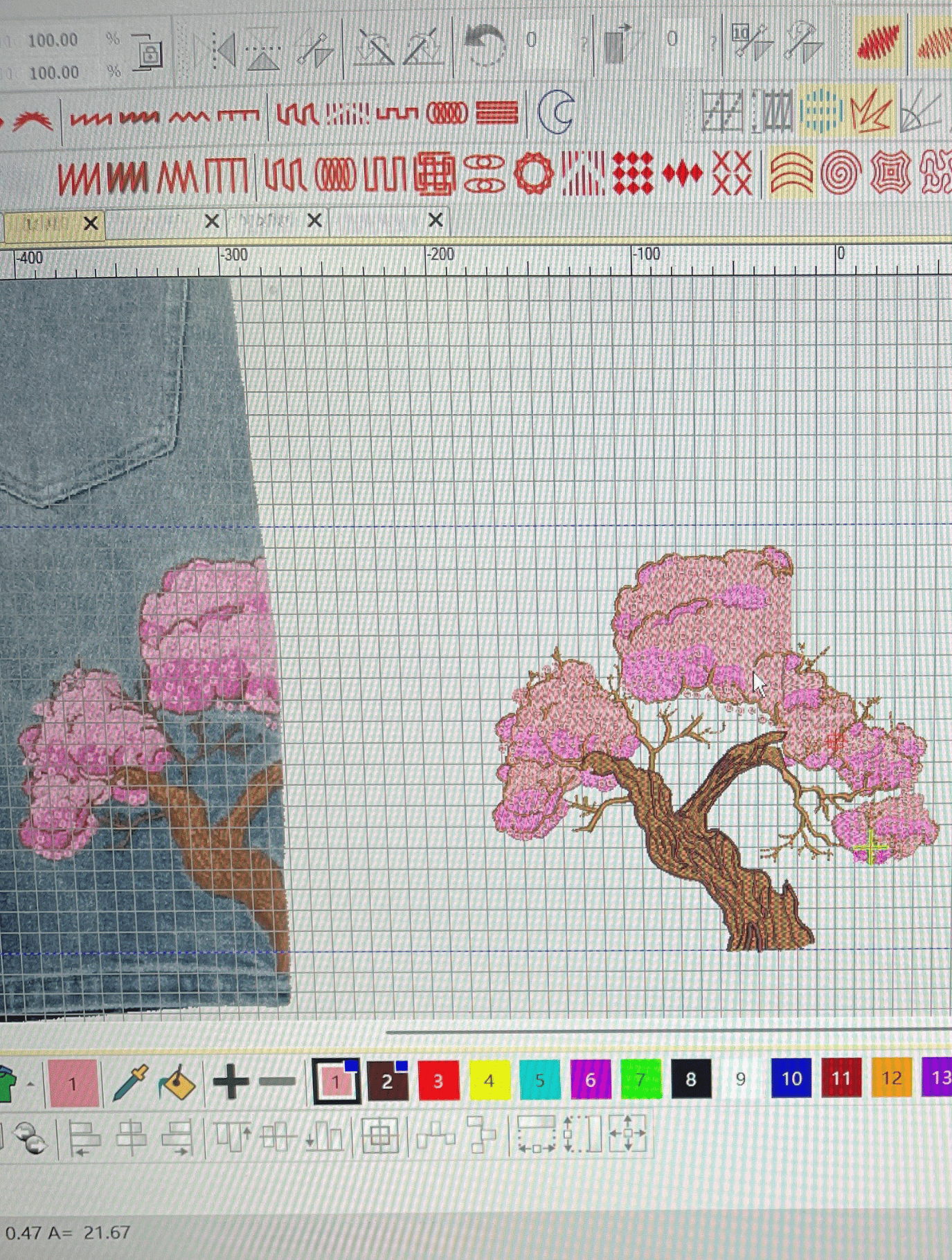The image size is (952, 1260).
Task: Expand the arrow beside the garment icon
Action: pyautogui.click(x=30, y=1083)
